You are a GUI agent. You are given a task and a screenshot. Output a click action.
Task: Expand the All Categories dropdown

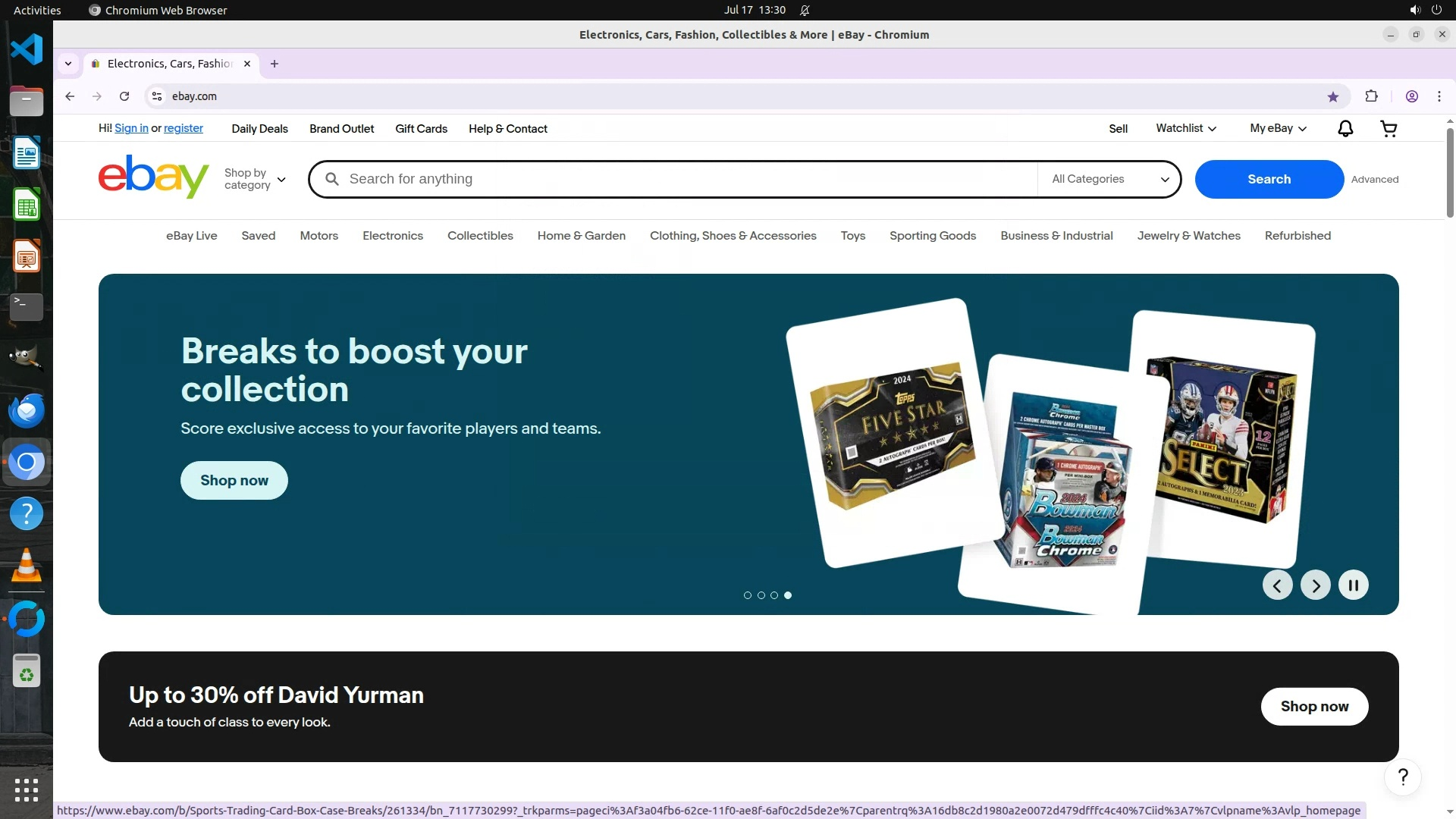pyautogui.click(x=1109, y=179)
